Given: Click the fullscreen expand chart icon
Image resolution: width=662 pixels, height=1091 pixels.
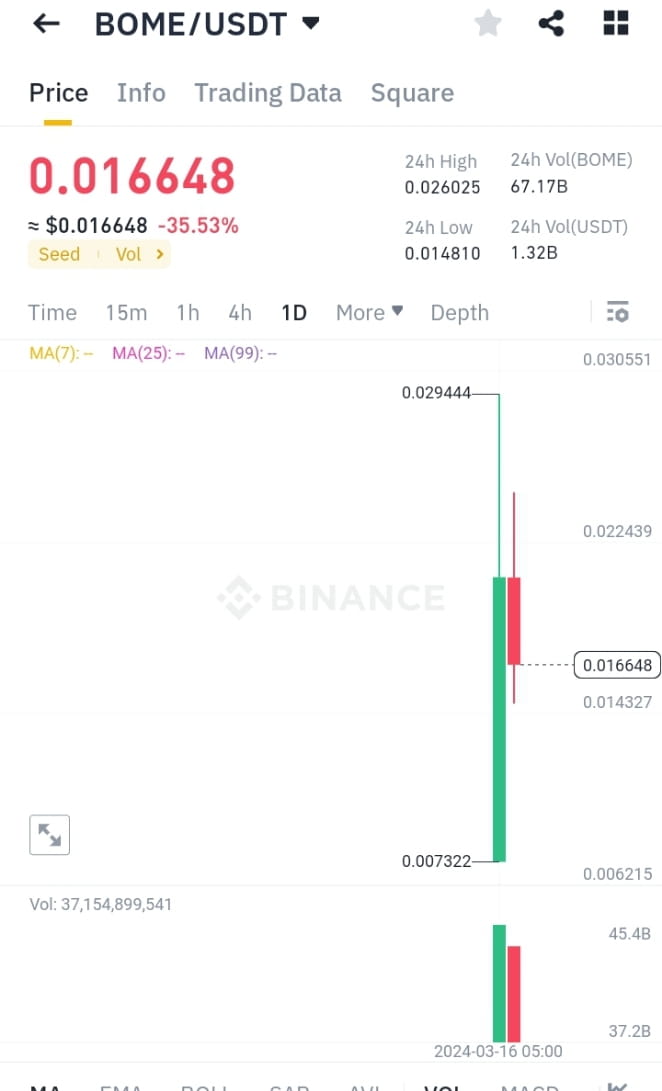Looking at the screenshot, I should (x=49, y=834).
